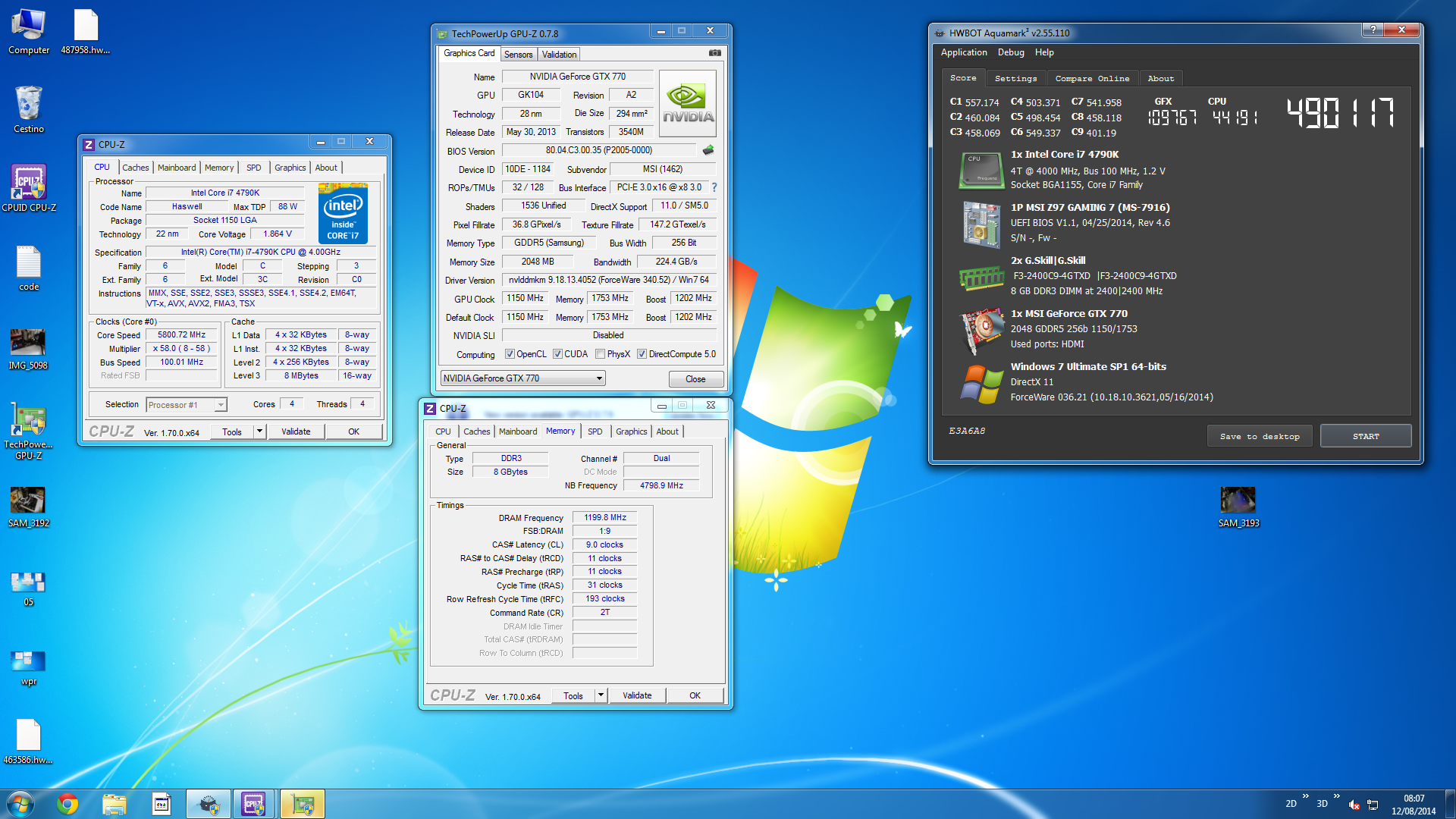Switch to CPU-Z taskbar button
This screenshot has width=1456, height=819.
click(253, 804)
